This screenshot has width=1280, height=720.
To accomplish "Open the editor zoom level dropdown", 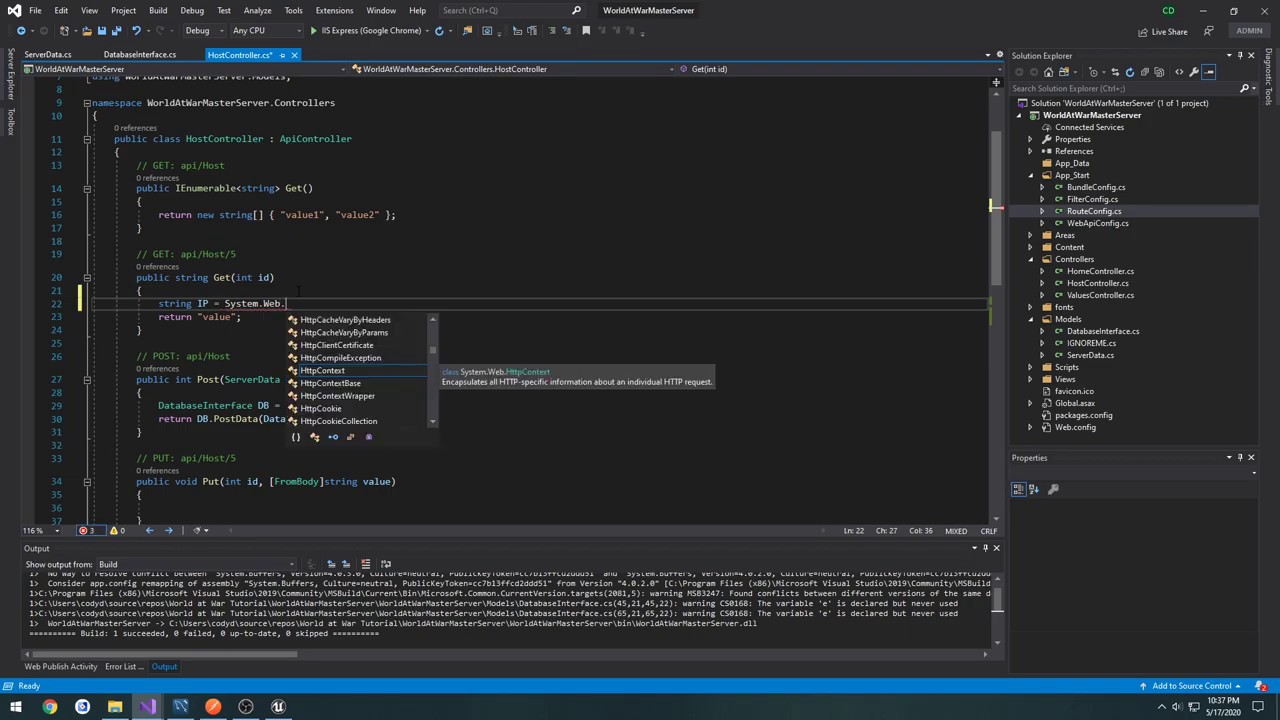I will click(57, 531).
